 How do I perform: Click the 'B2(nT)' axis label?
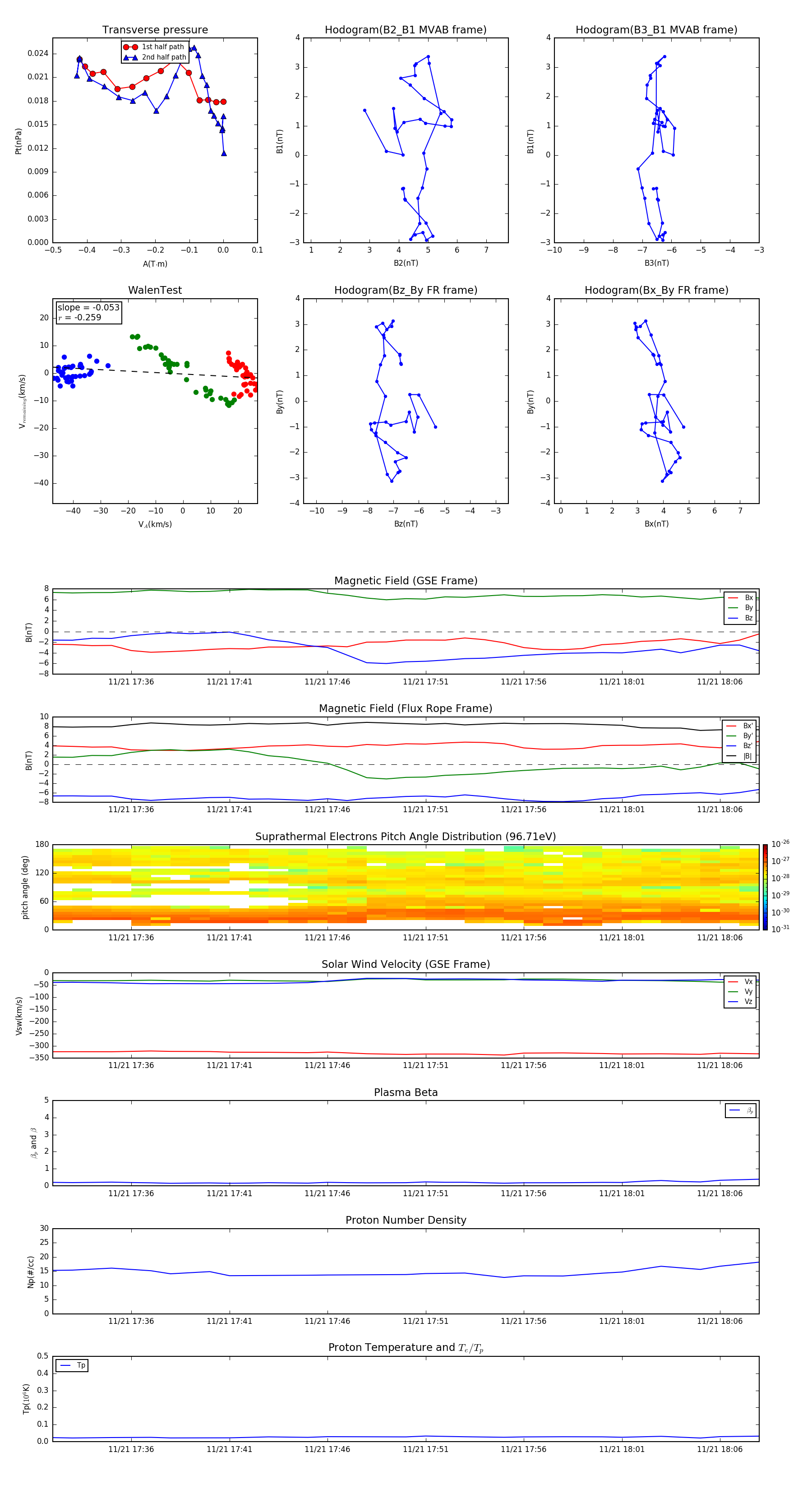pos(406,263)
